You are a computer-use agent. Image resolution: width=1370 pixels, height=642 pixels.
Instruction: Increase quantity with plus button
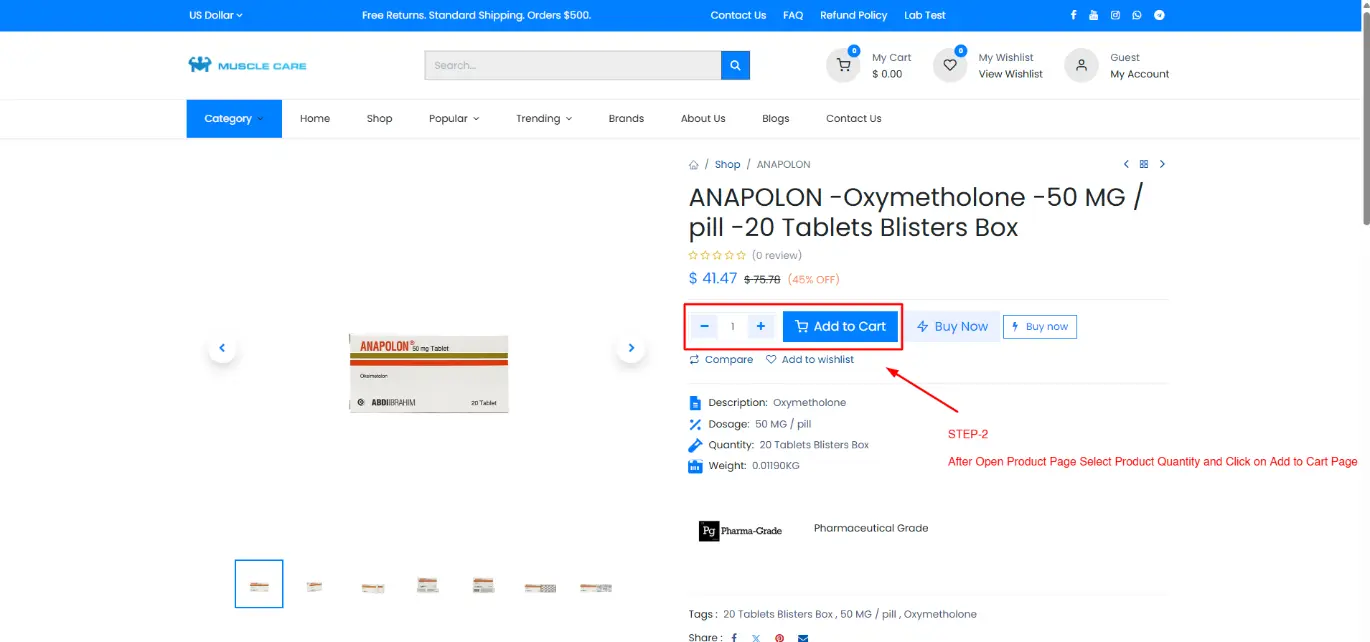761,326
